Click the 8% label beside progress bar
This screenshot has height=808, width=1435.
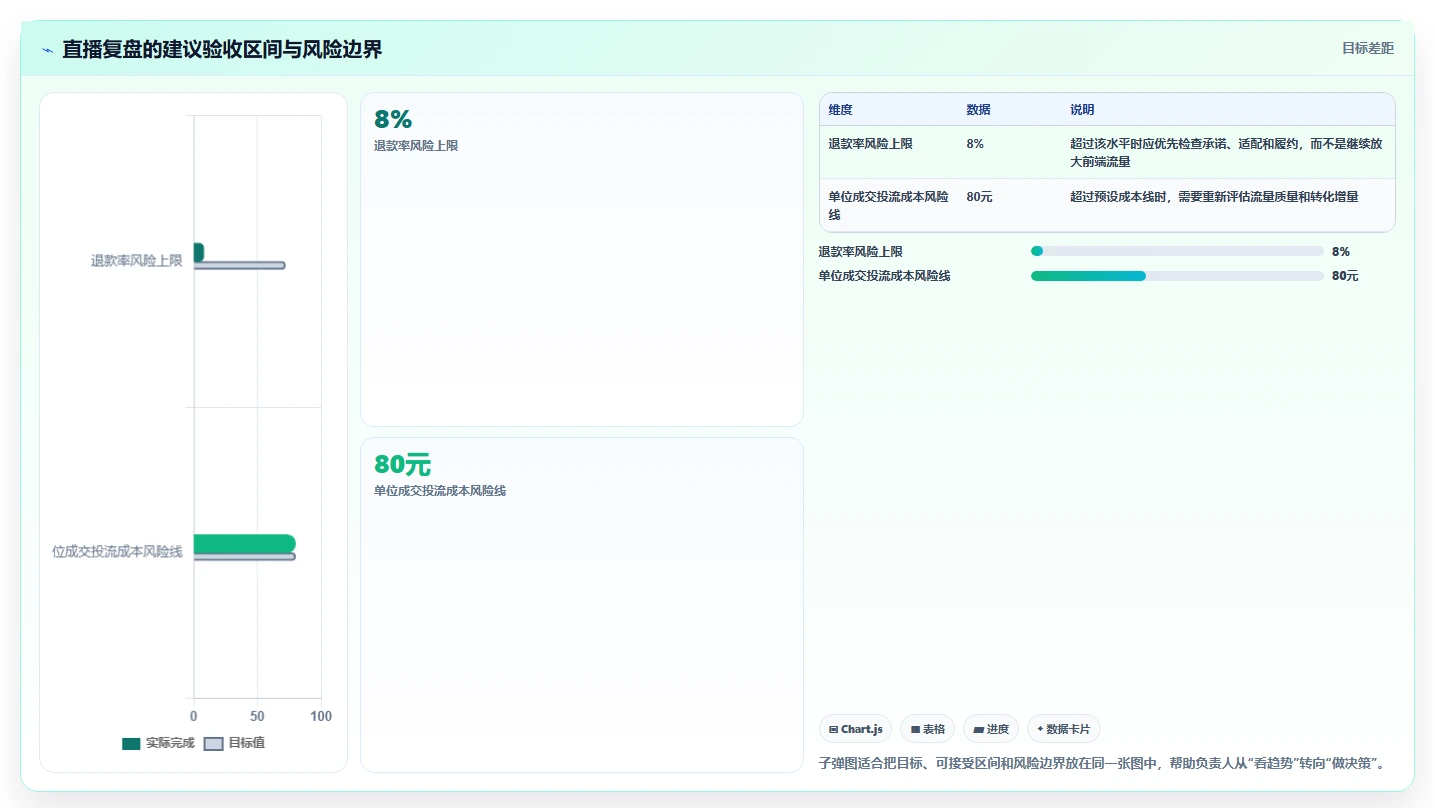coord(1341,251)
